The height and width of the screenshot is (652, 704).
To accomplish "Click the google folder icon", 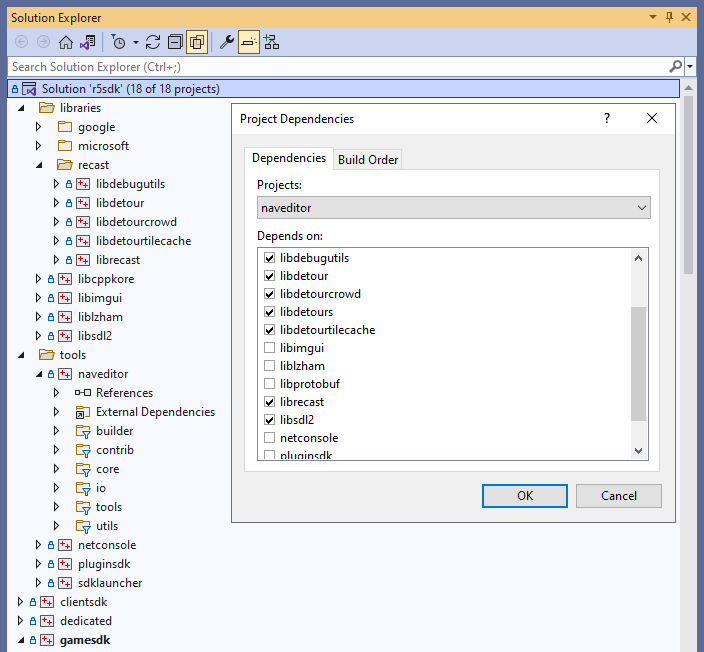I will (65, 127).
